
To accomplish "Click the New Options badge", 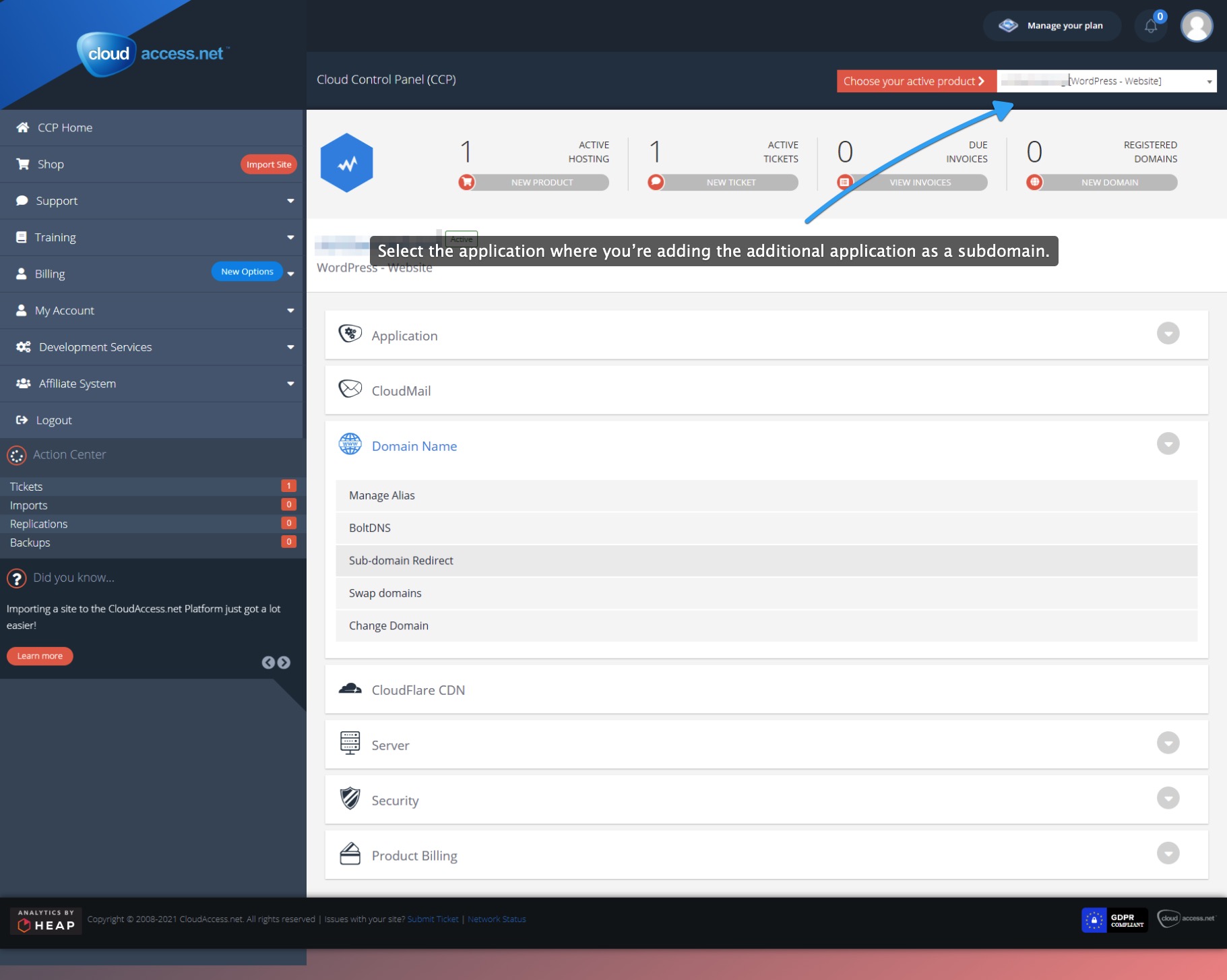I will pyautogui.click(x=247, y=272).
